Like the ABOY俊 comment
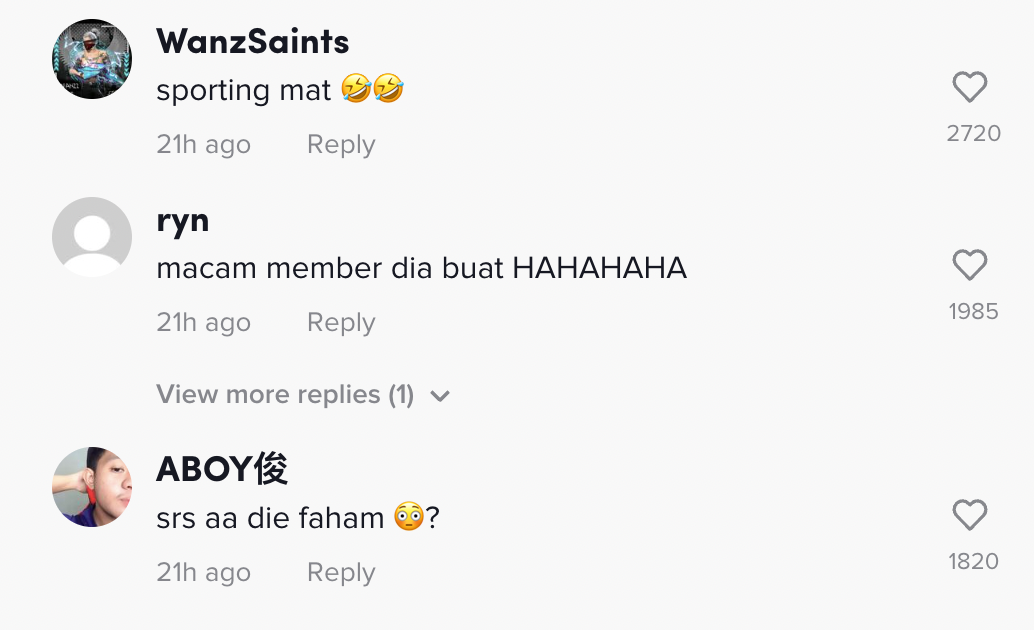1034x630 pixels. pos(970,516)
